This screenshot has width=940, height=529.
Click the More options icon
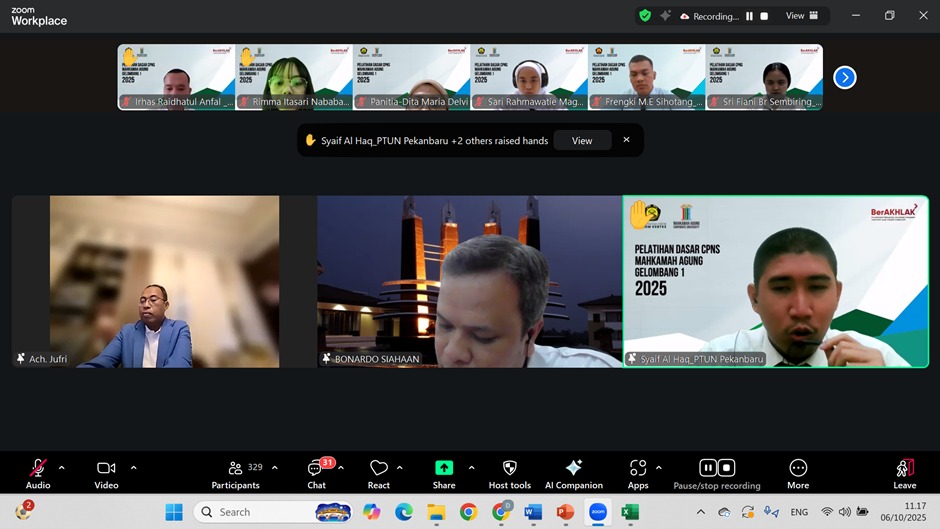point(798,468)
